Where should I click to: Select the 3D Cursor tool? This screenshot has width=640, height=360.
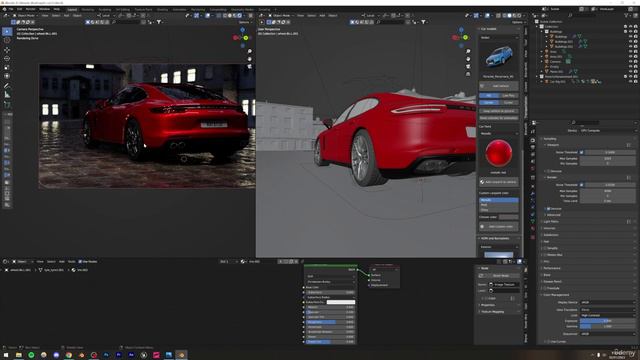coord(7,40)
